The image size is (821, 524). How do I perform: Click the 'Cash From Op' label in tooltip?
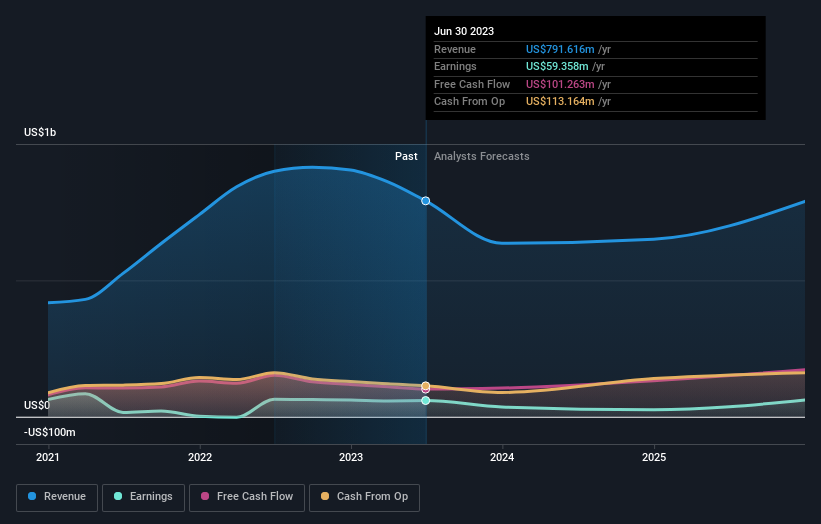tap(470, 102)
